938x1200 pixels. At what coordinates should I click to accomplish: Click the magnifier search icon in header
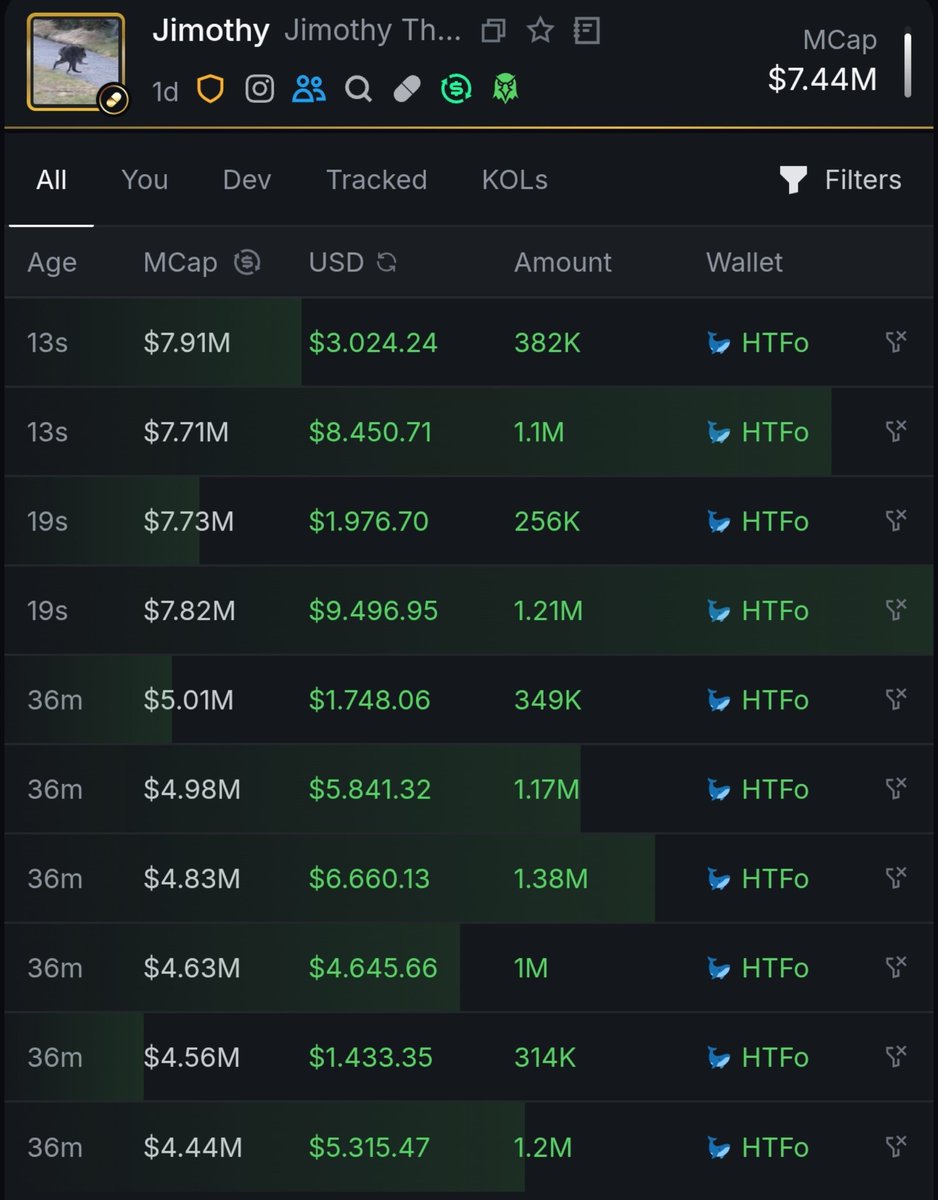(358, 91)
